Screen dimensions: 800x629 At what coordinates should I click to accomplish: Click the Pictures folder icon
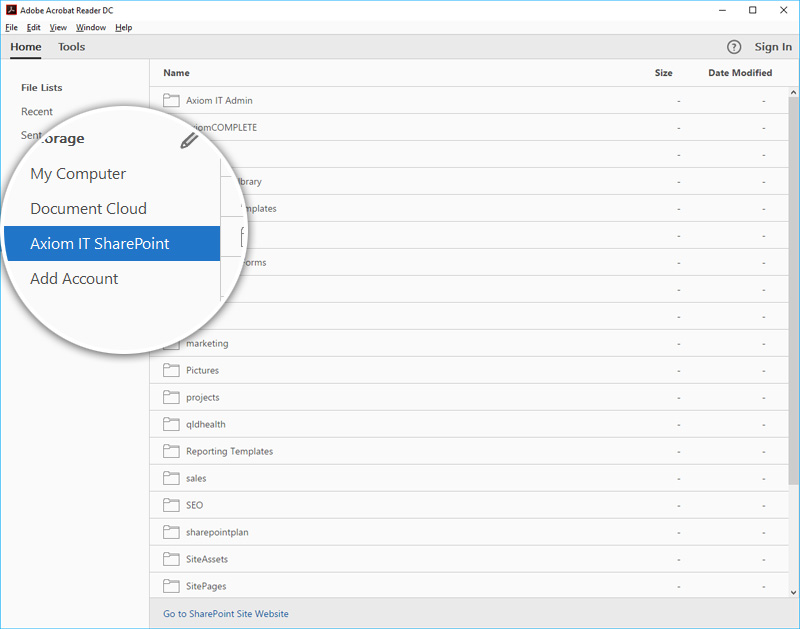171,370
